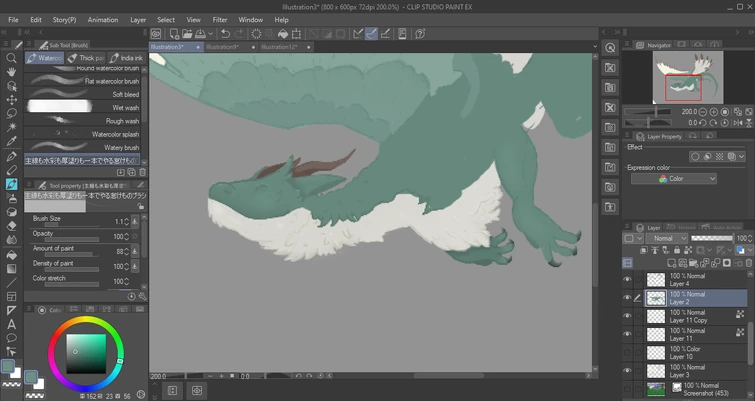This screenshot has height=401, width=755.
Task: Choose the Fill bucket tool
Action: [12, 254]
